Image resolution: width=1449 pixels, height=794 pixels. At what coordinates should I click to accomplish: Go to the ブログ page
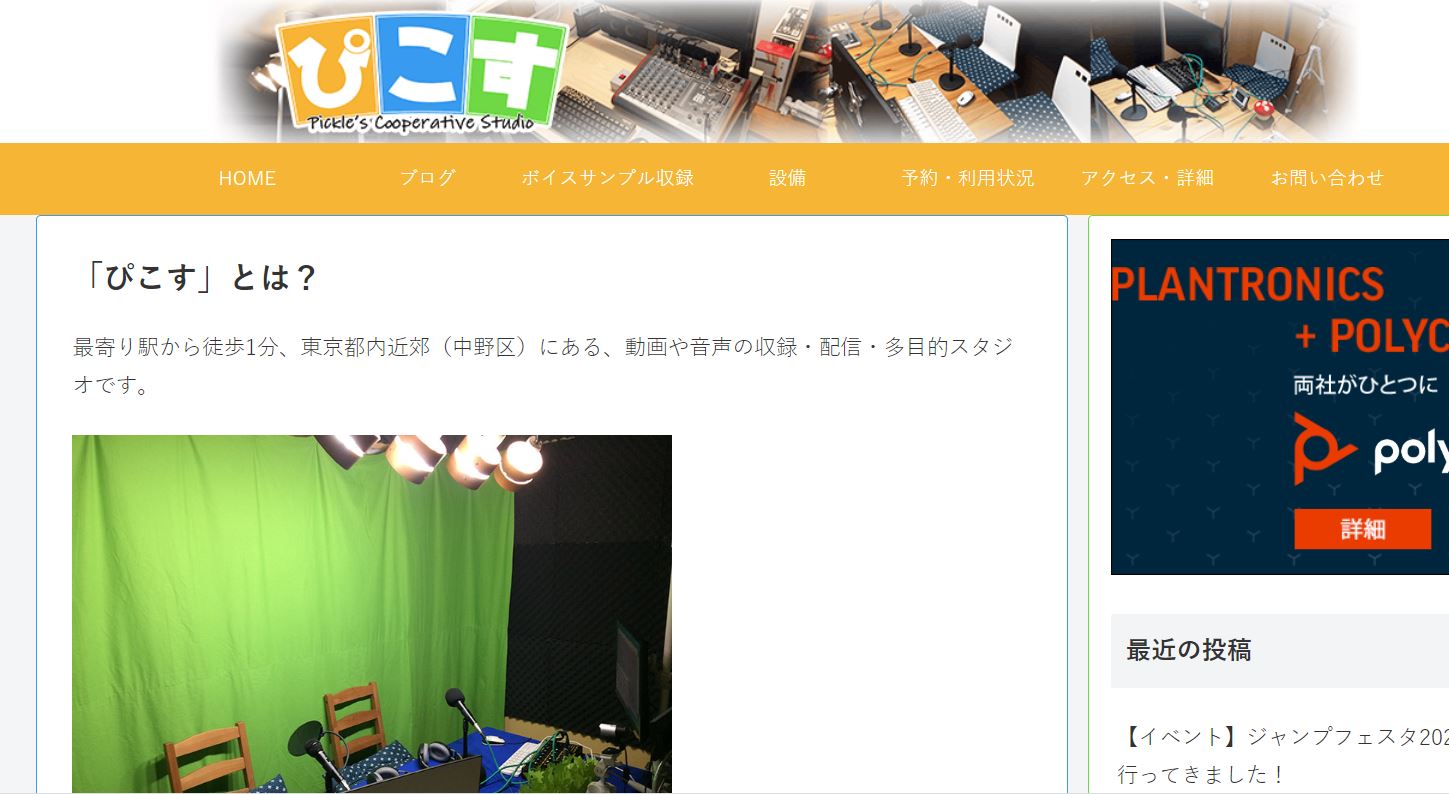coord(428,178)
